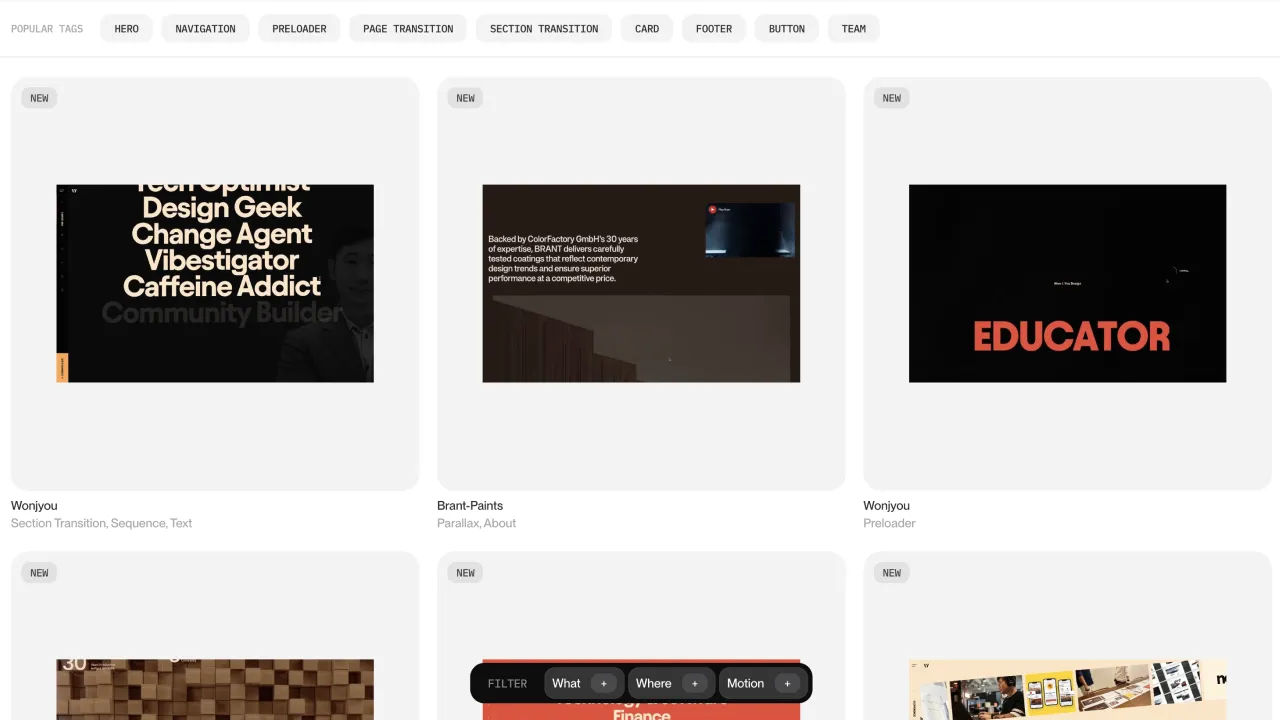Image resolution: width=1280 pixels, height=720 pixels.
Task: Expand the Motion filter plus icon
Action: (787, 683)
